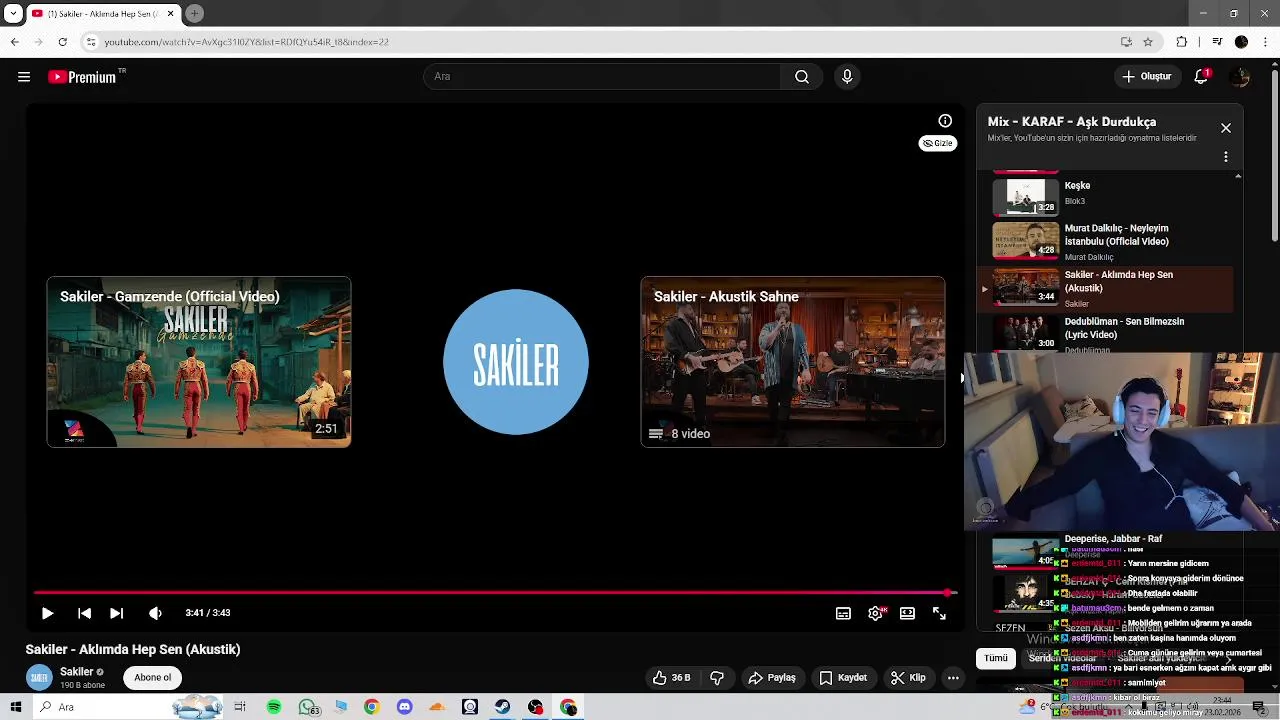Skip to the next video

(116, 613)
